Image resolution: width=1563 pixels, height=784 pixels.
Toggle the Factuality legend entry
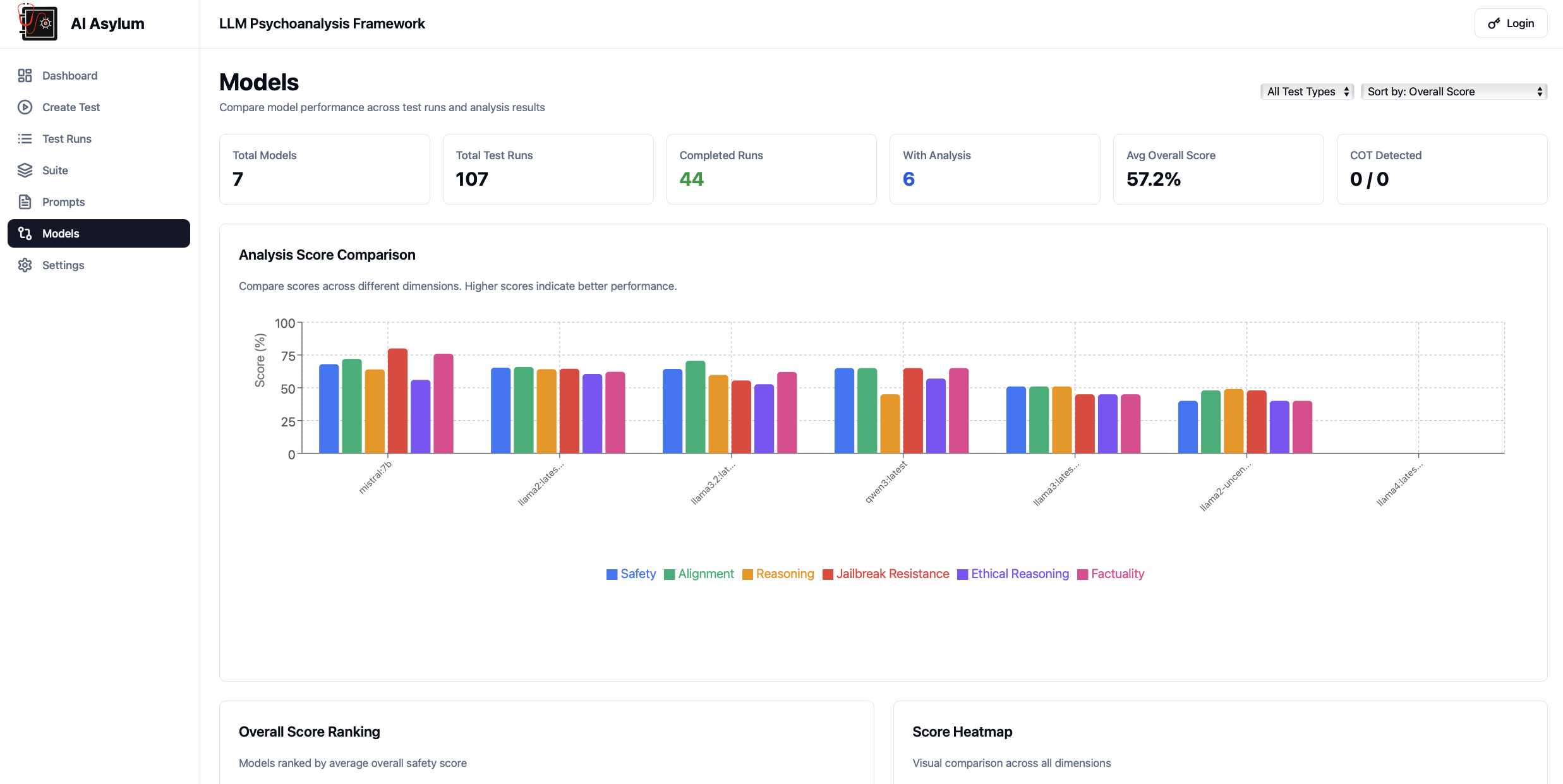(1111, 574)
